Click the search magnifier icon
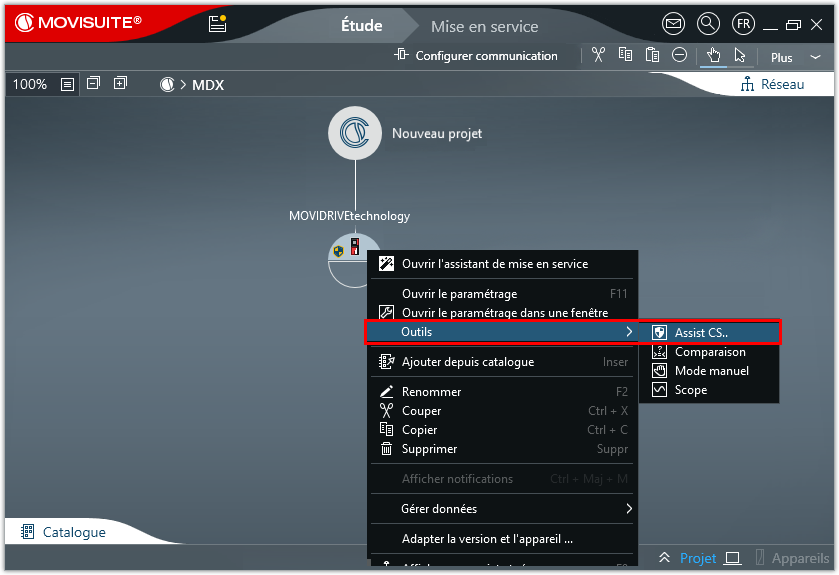The image size is (839, 575). point(708,24)
